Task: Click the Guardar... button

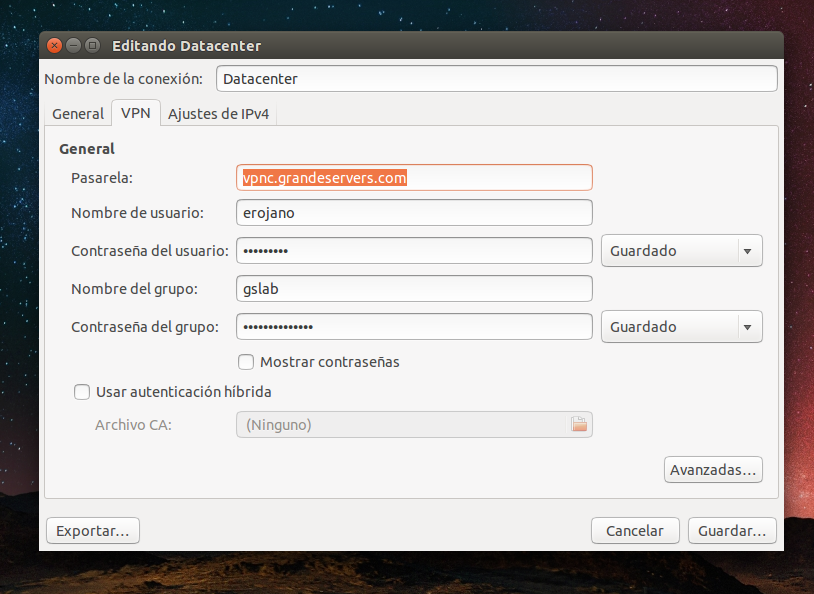Action: click(x=732, y=531)
